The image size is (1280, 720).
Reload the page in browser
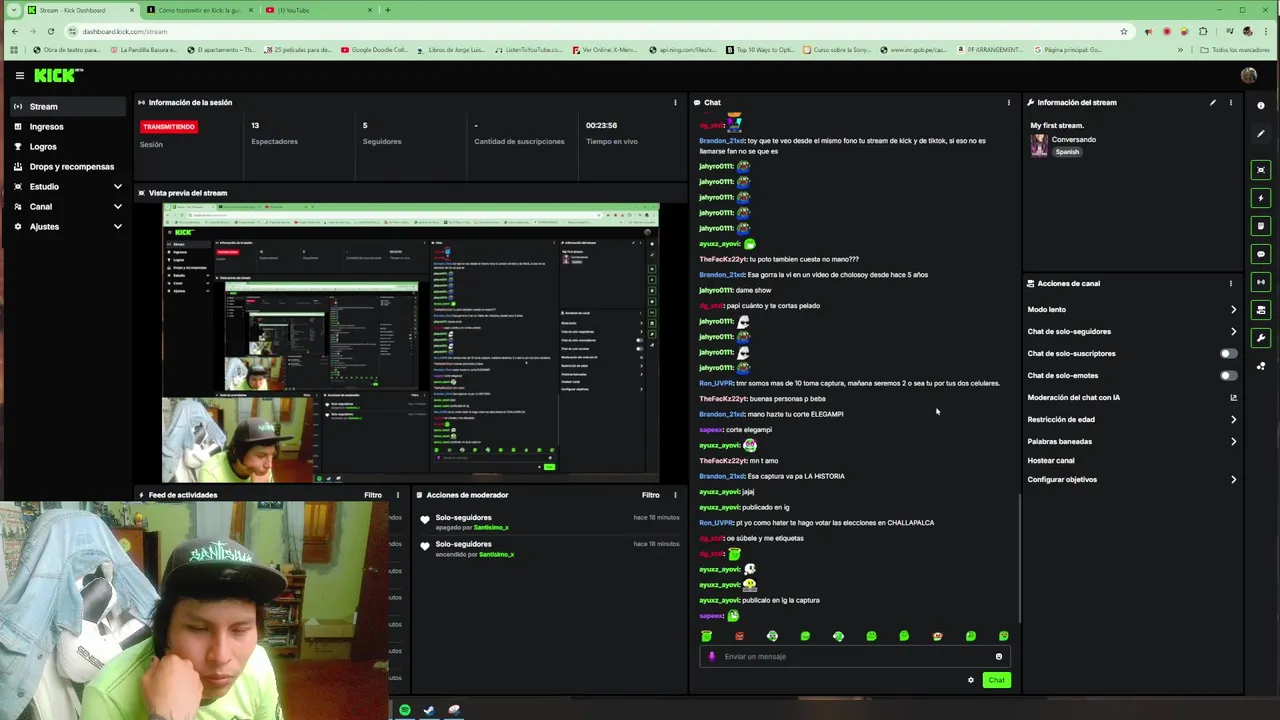[x=50, y=31]
